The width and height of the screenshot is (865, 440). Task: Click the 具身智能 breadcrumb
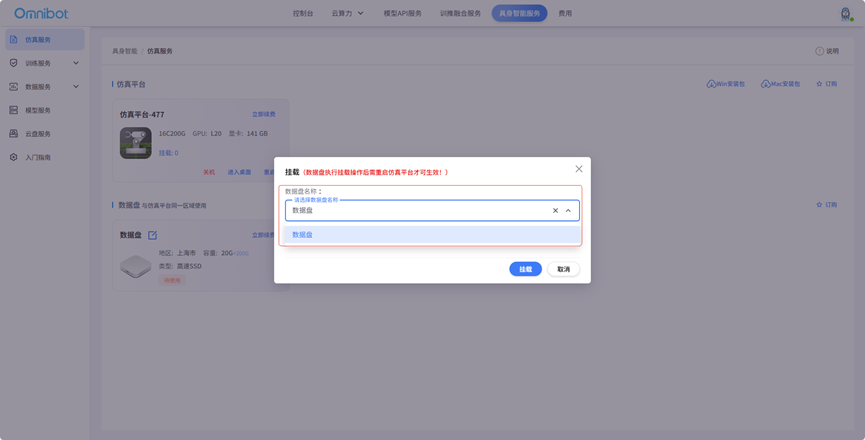point(125,51)
